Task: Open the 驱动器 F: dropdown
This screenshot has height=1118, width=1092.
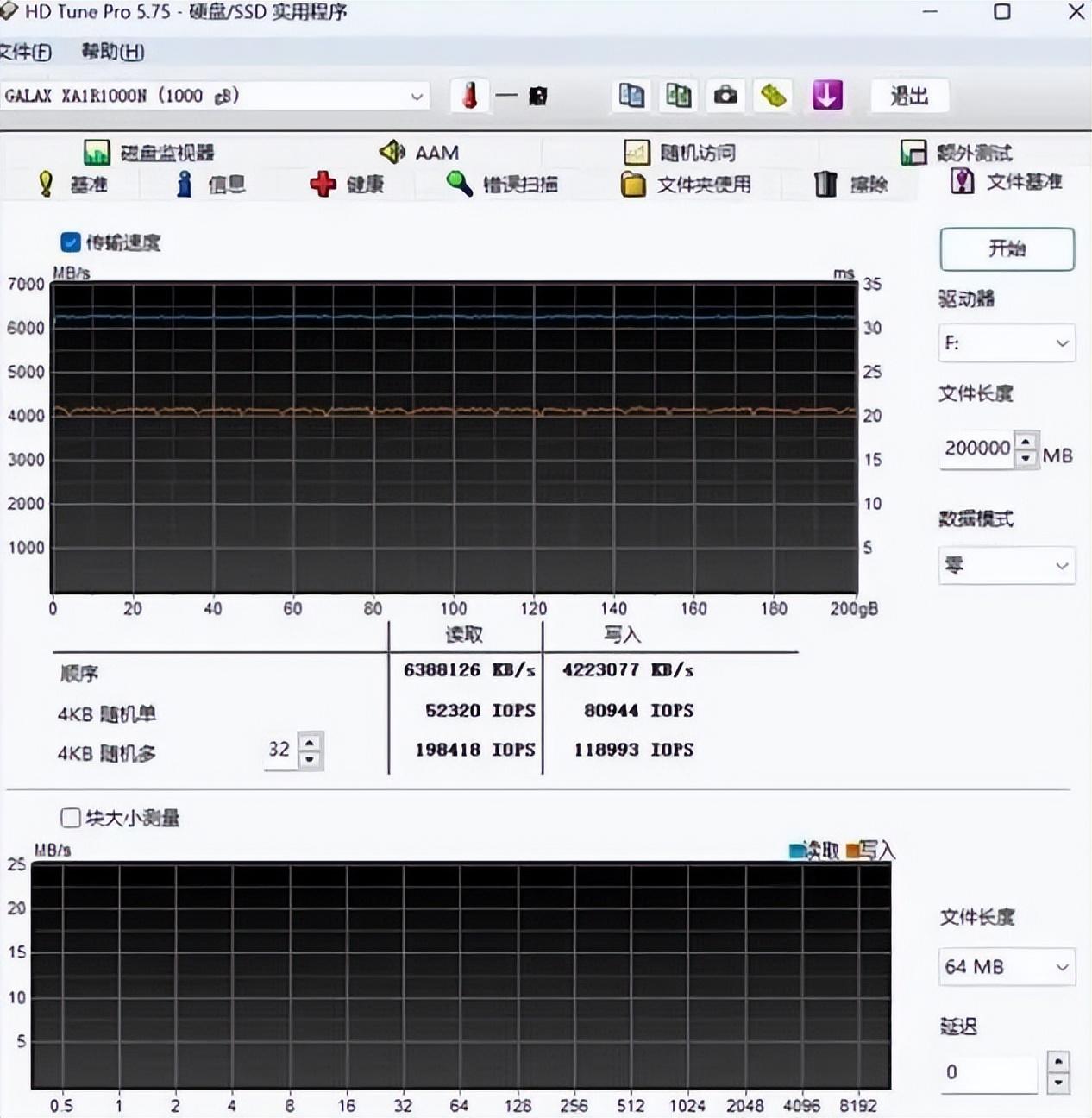Action: pyautogui.click(x=1006, y=343)
